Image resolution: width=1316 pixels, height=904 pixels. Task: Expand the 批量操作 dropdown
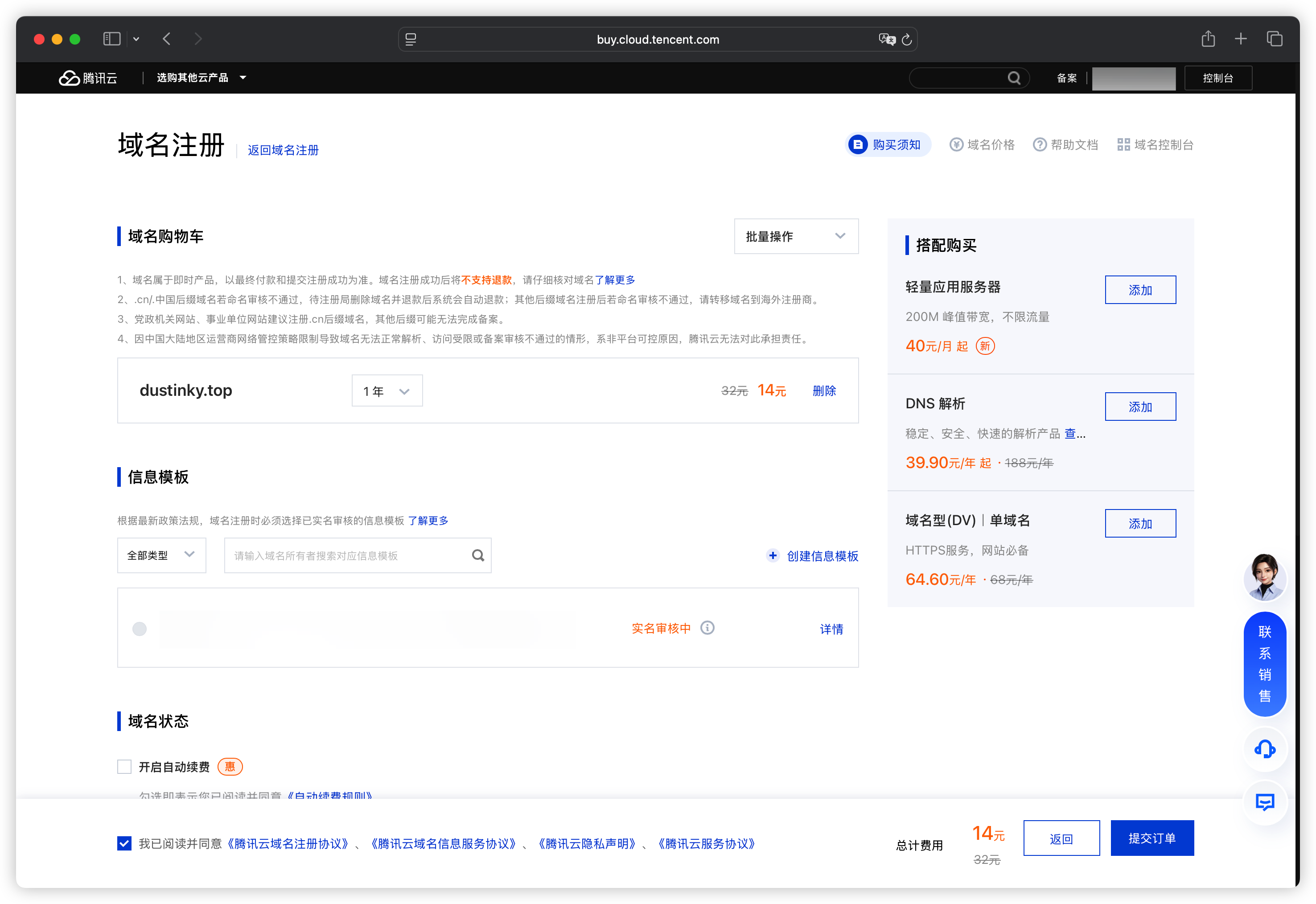coord(796,236)
